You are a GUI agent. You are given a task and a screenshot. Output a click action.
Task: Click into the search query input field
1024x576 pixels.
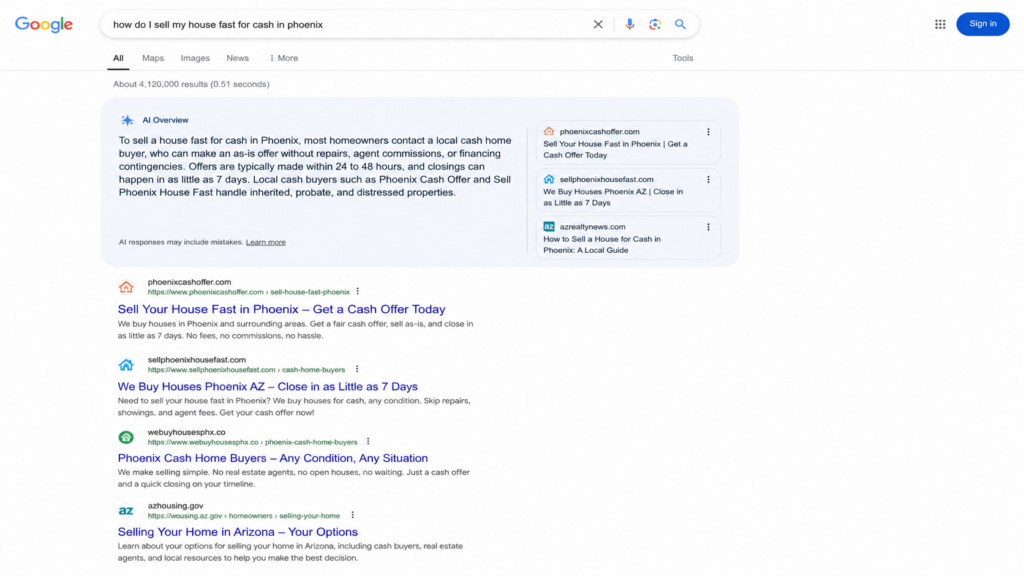(346, 24)
